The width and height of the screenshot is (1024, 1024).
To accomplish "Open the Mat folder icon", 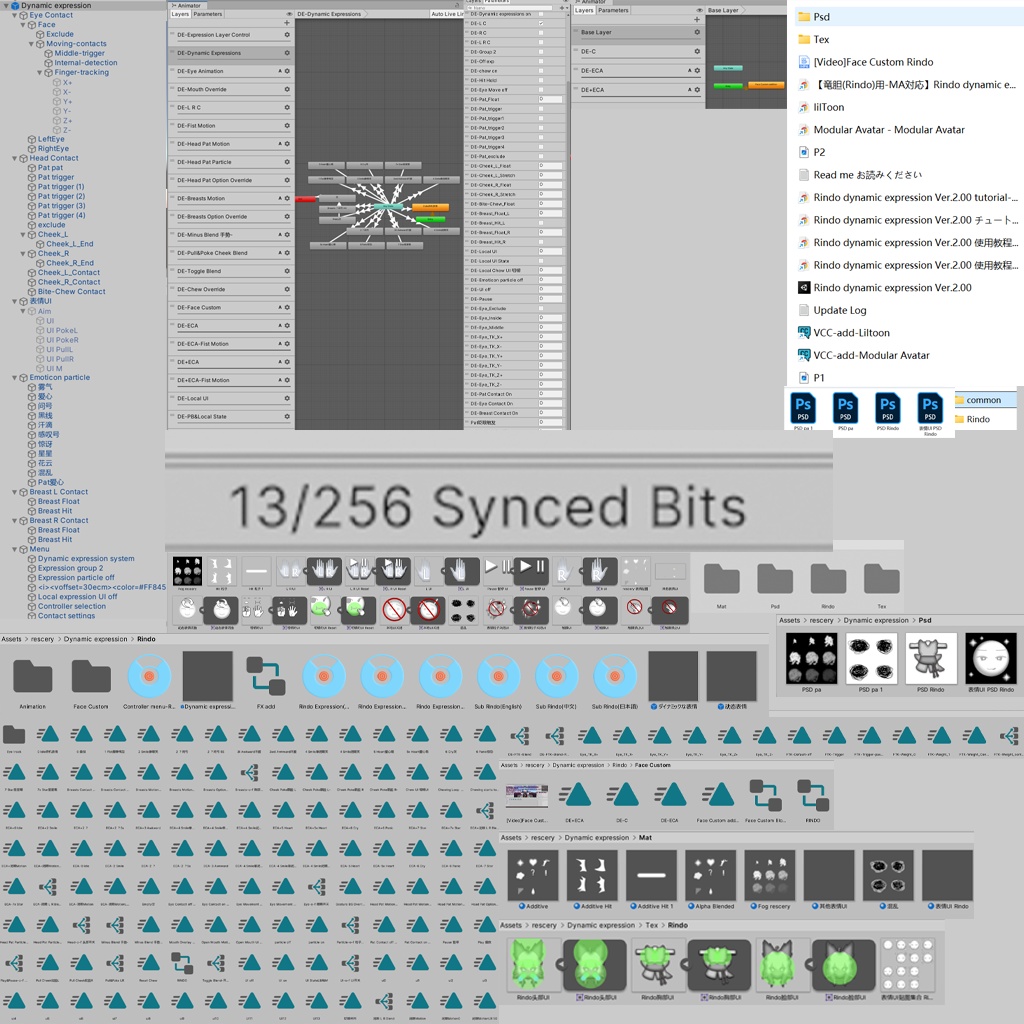I will pyautogui.click(x=722, y=581).
